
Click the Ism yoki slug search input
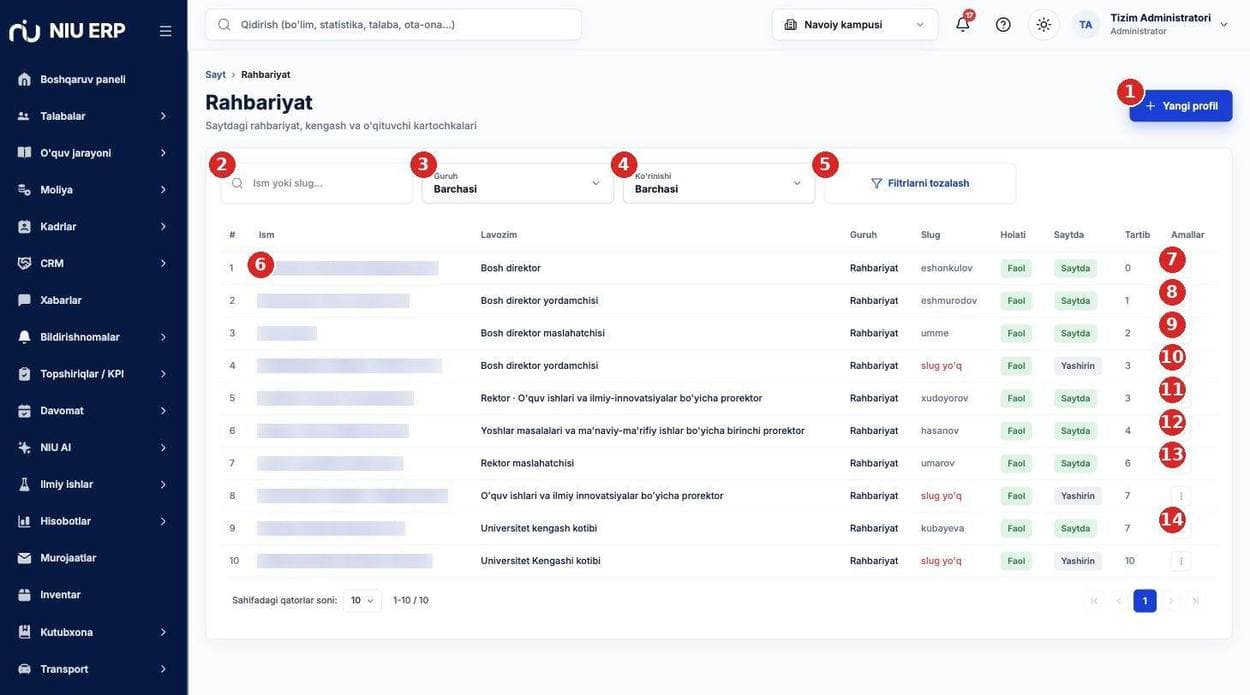click(317, 183)
